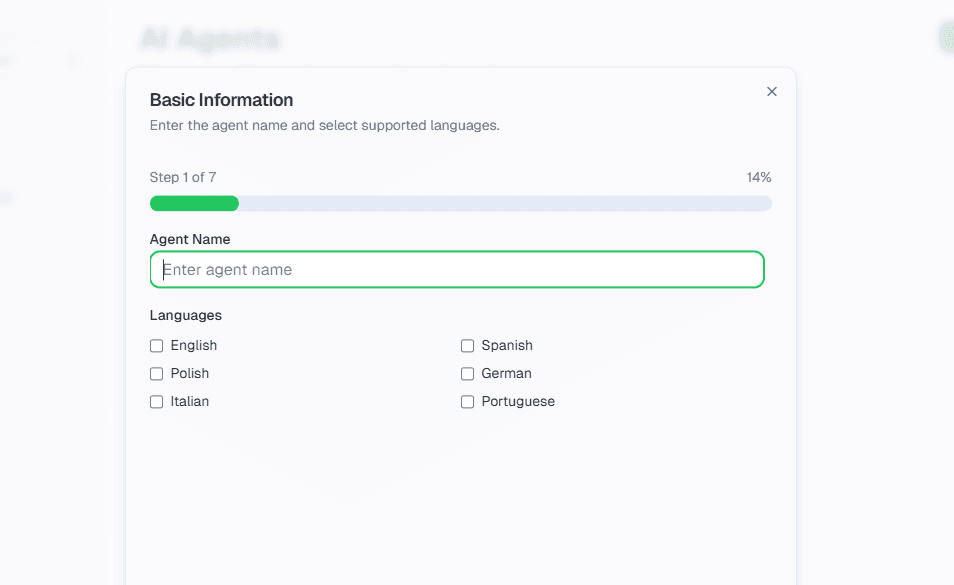The width and height of the screenshot is (954, 585).
Task: Click the 'Portuguese' label text
Action: [518, 402]
